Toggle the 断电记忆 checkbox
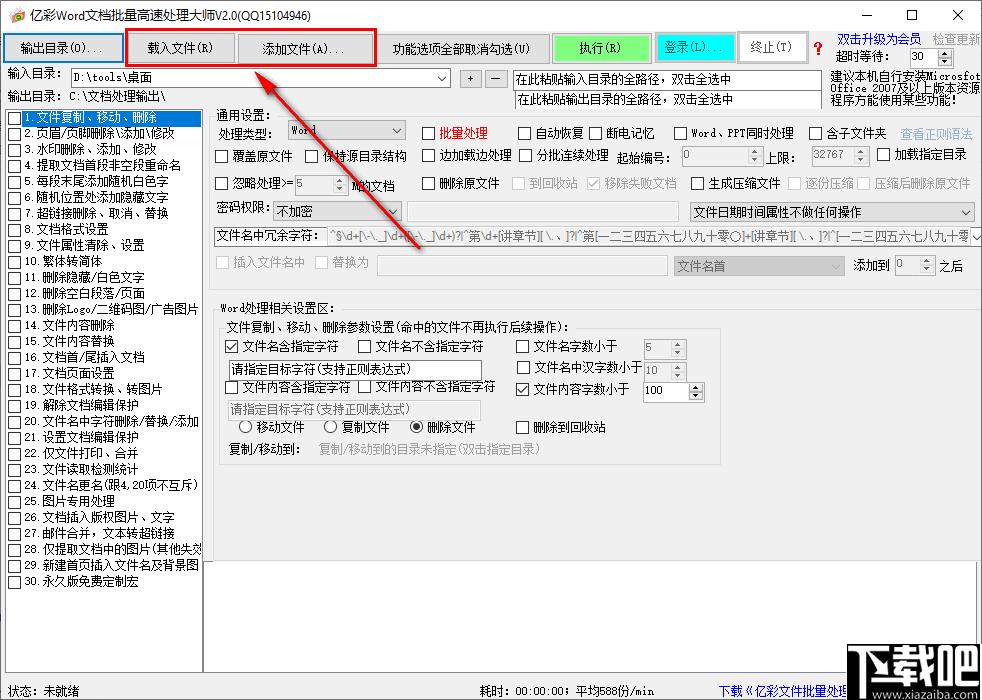The width and height of the screenshot is (982, 700). (x=595, y=133)
